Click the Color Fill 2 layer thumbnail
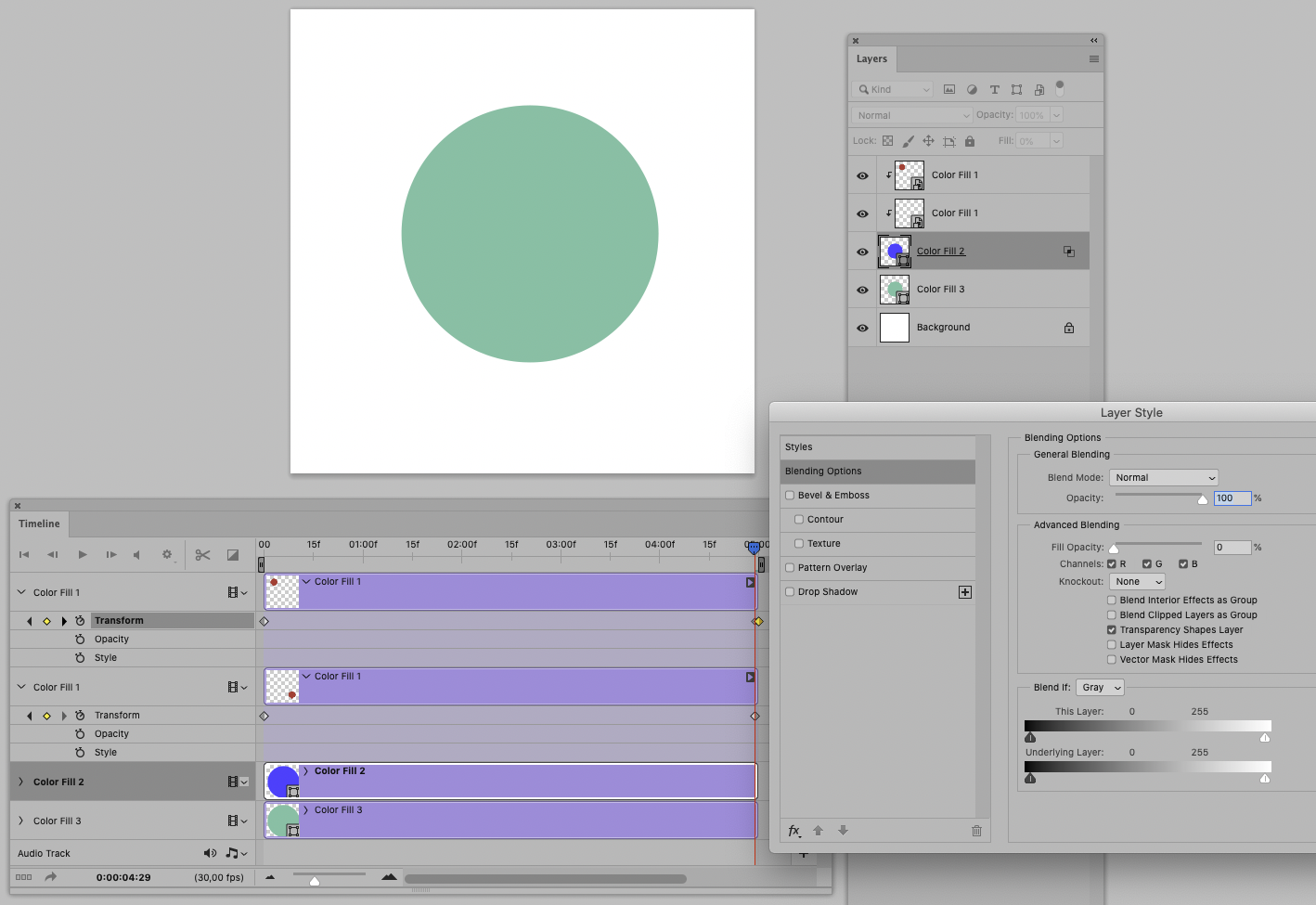The height and width of the screenshot is (905, 1316). 894,251
